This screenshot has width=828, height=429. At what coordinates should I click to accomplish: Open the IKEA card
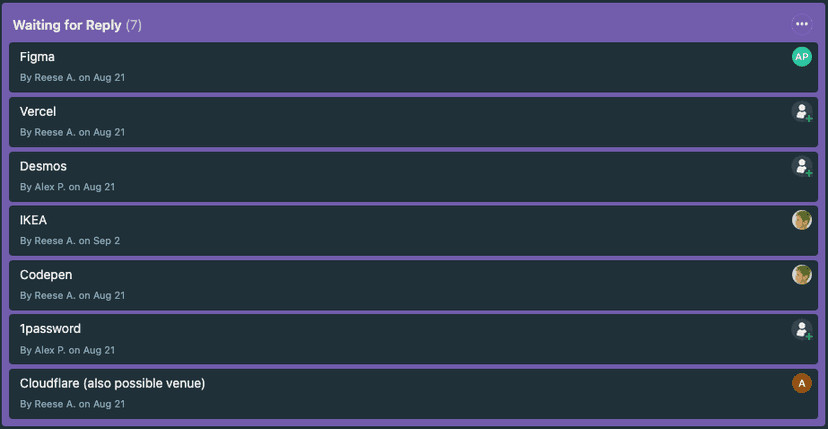click(33, 220)
